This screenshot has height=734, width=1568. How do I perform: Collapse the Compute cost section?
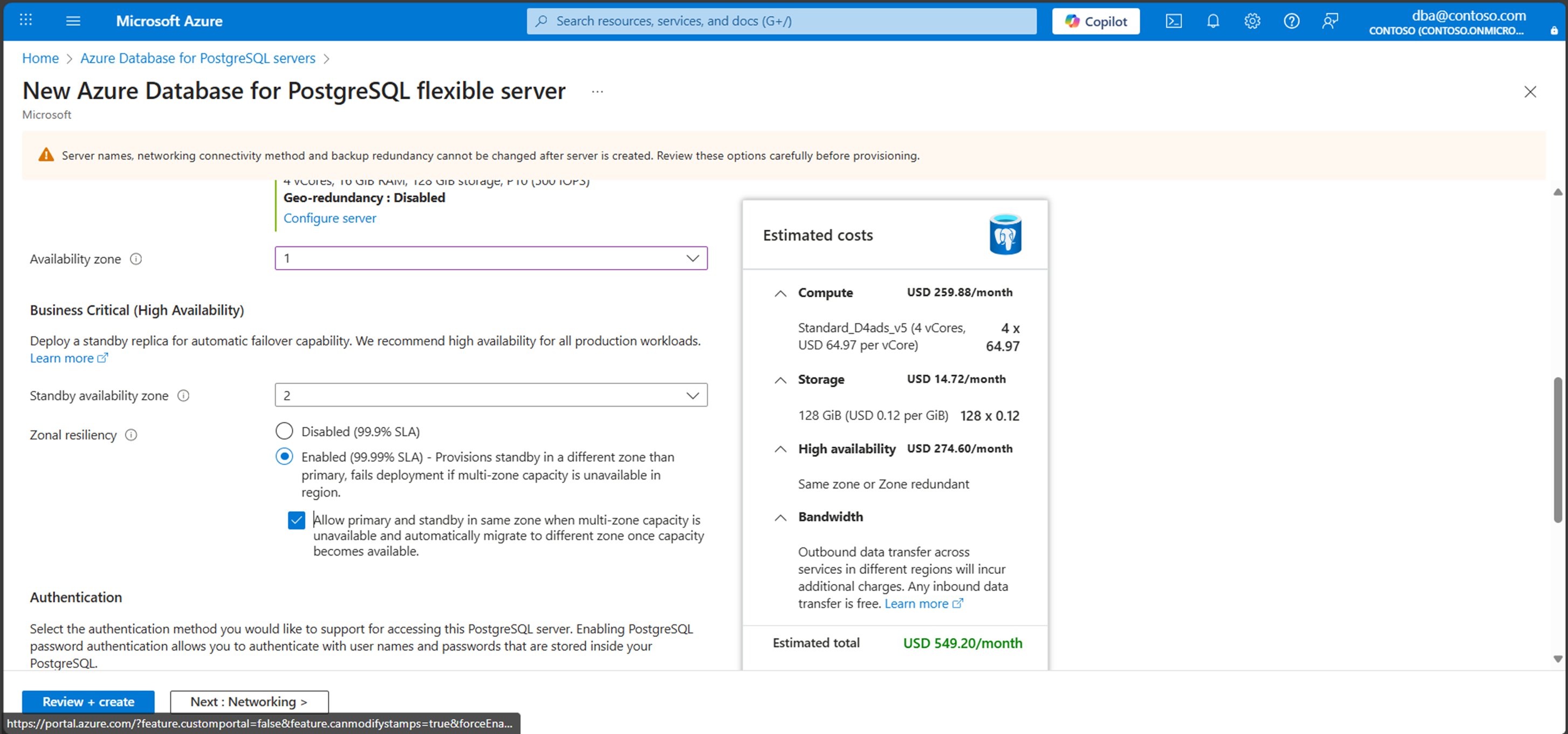pyautogui.click(x=780, y=293)
